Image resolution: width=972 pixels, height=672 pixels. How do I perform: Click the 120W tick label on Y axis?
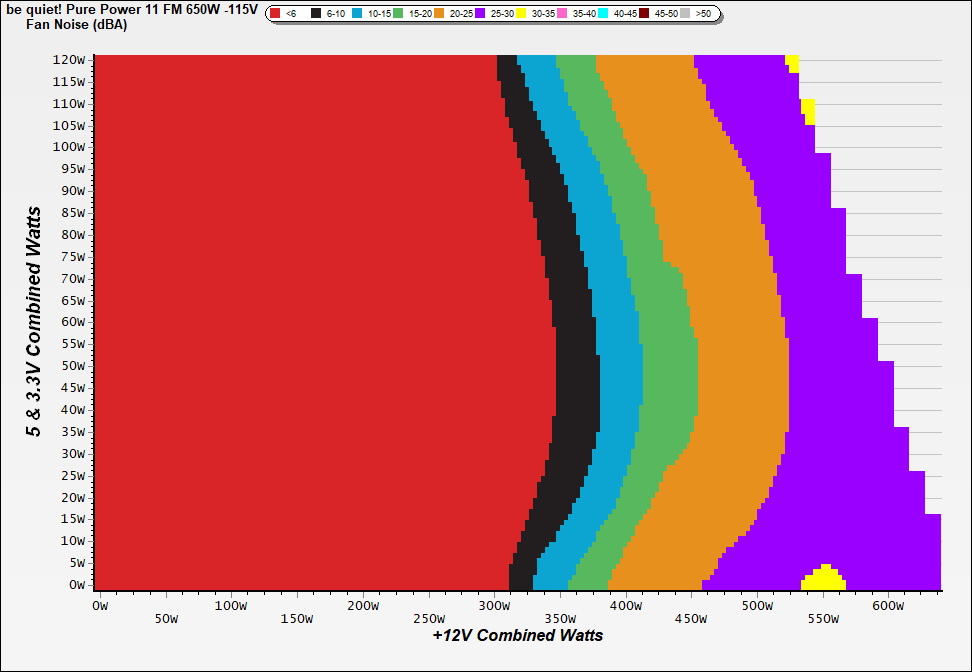(x=69, y=59)
